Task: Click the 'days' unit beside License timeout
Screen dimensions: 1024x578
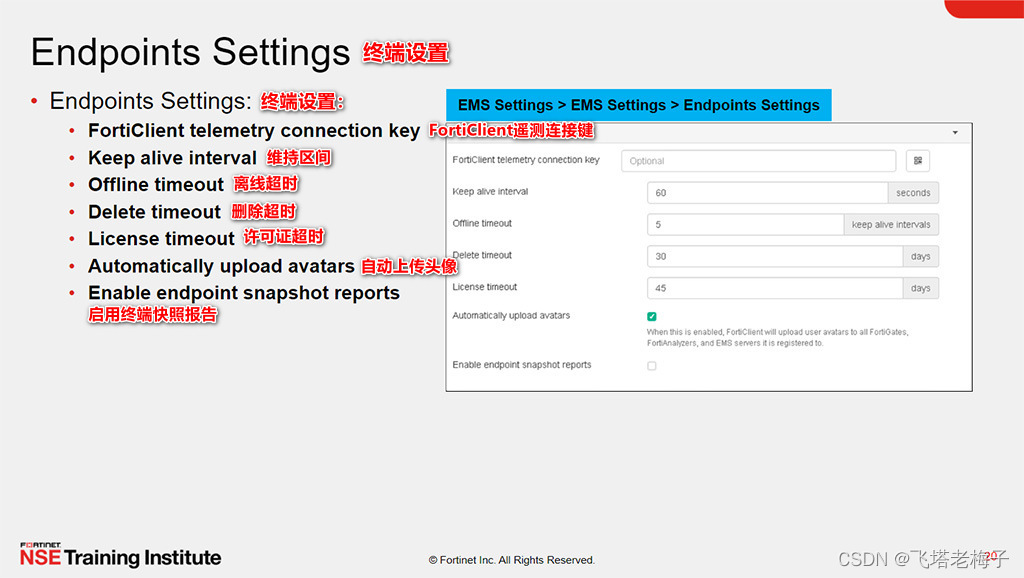Action: point(920,288)
